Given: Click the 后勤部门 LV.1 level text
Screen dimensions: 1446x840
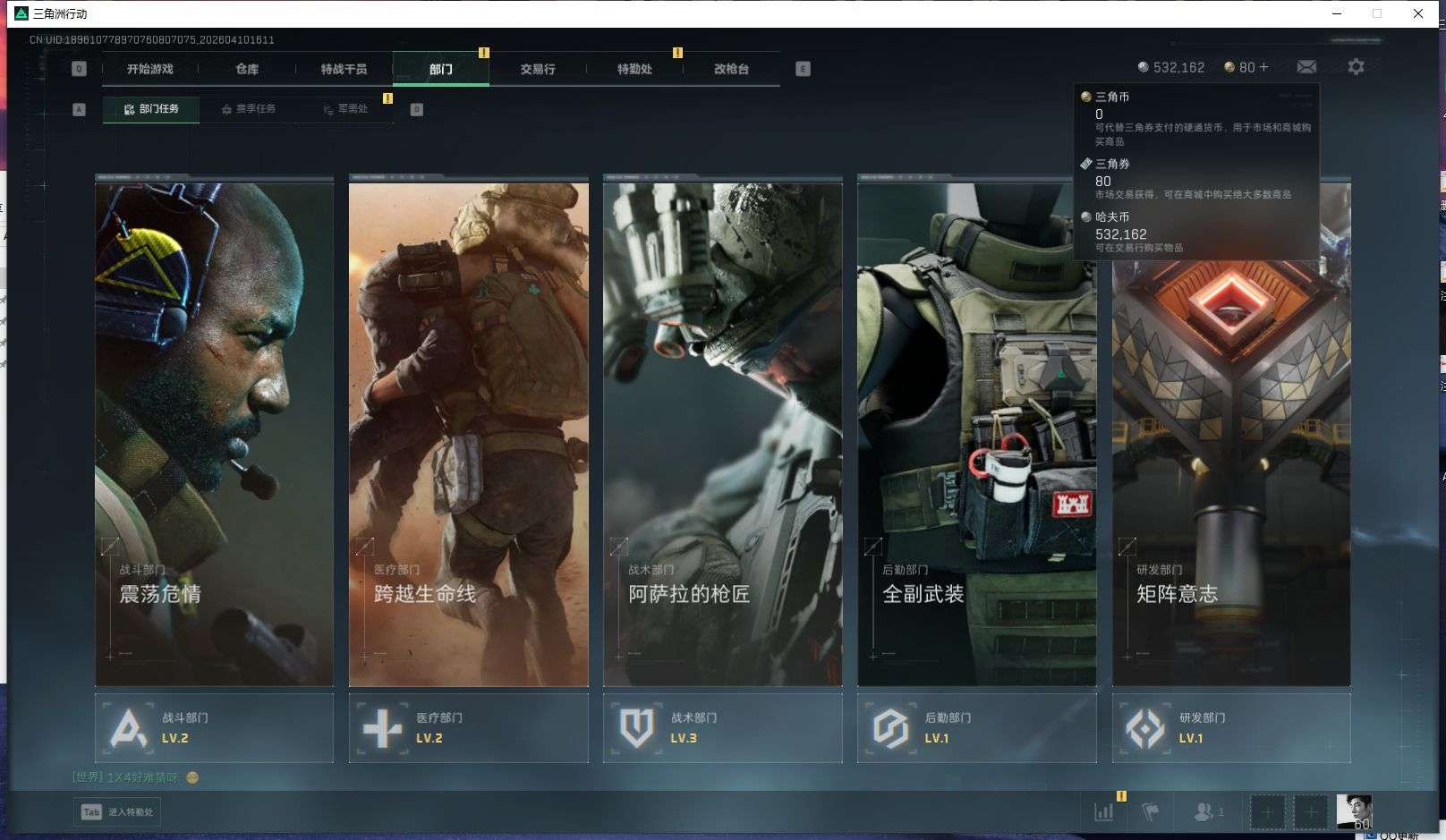Looking at the screenshot, I should click(x=937, y=738).
